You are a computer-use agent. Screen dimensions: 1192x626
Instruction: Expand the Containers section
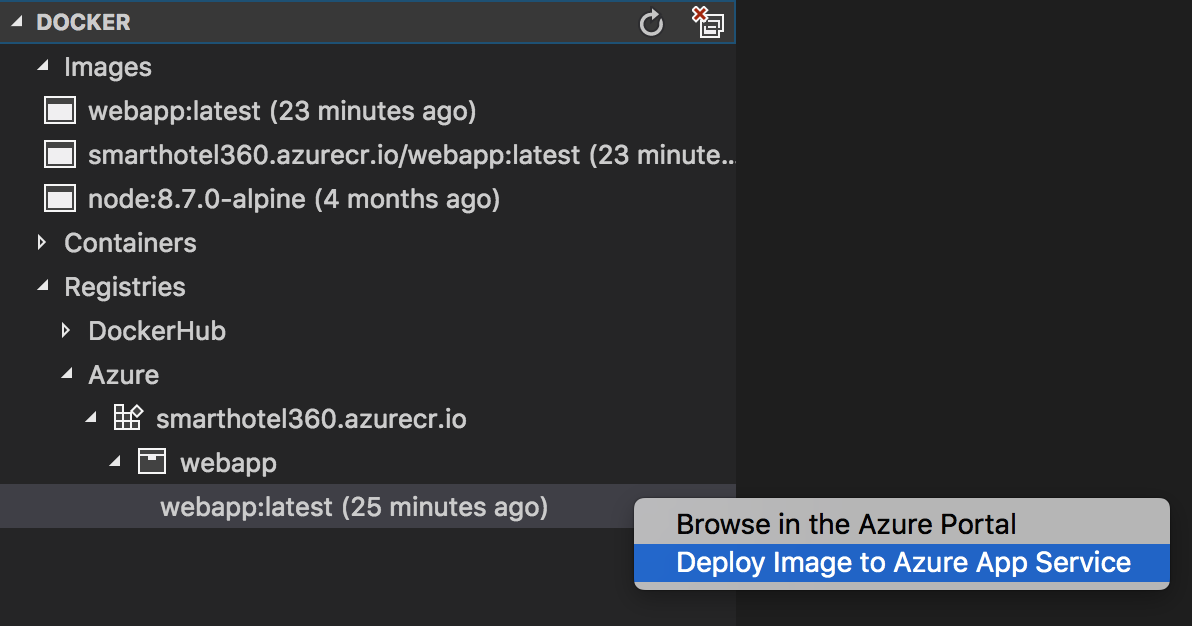tap(42, 243)
